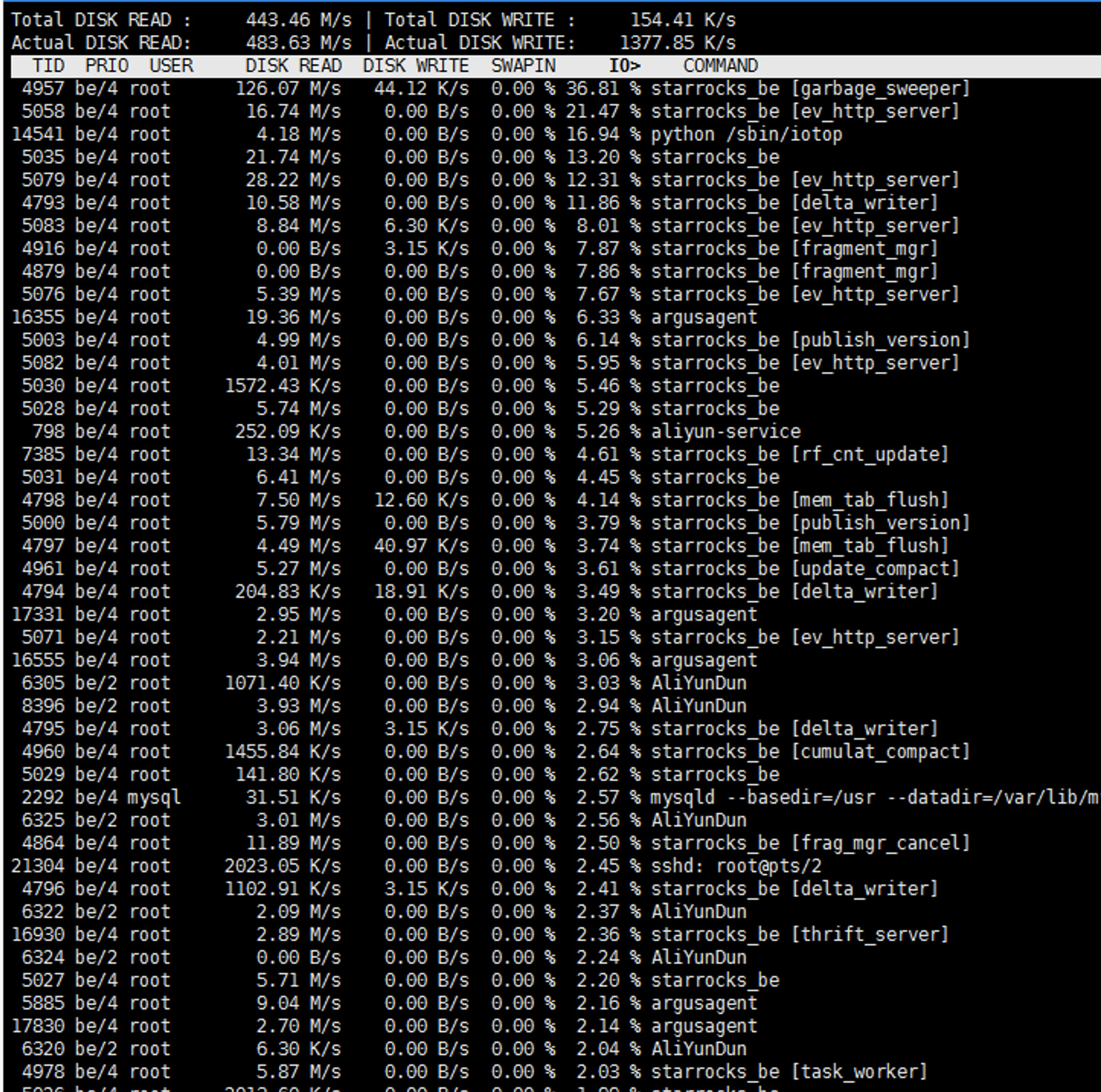
Task: Select the aliyun-service process row
Action: tap(725, 432)
